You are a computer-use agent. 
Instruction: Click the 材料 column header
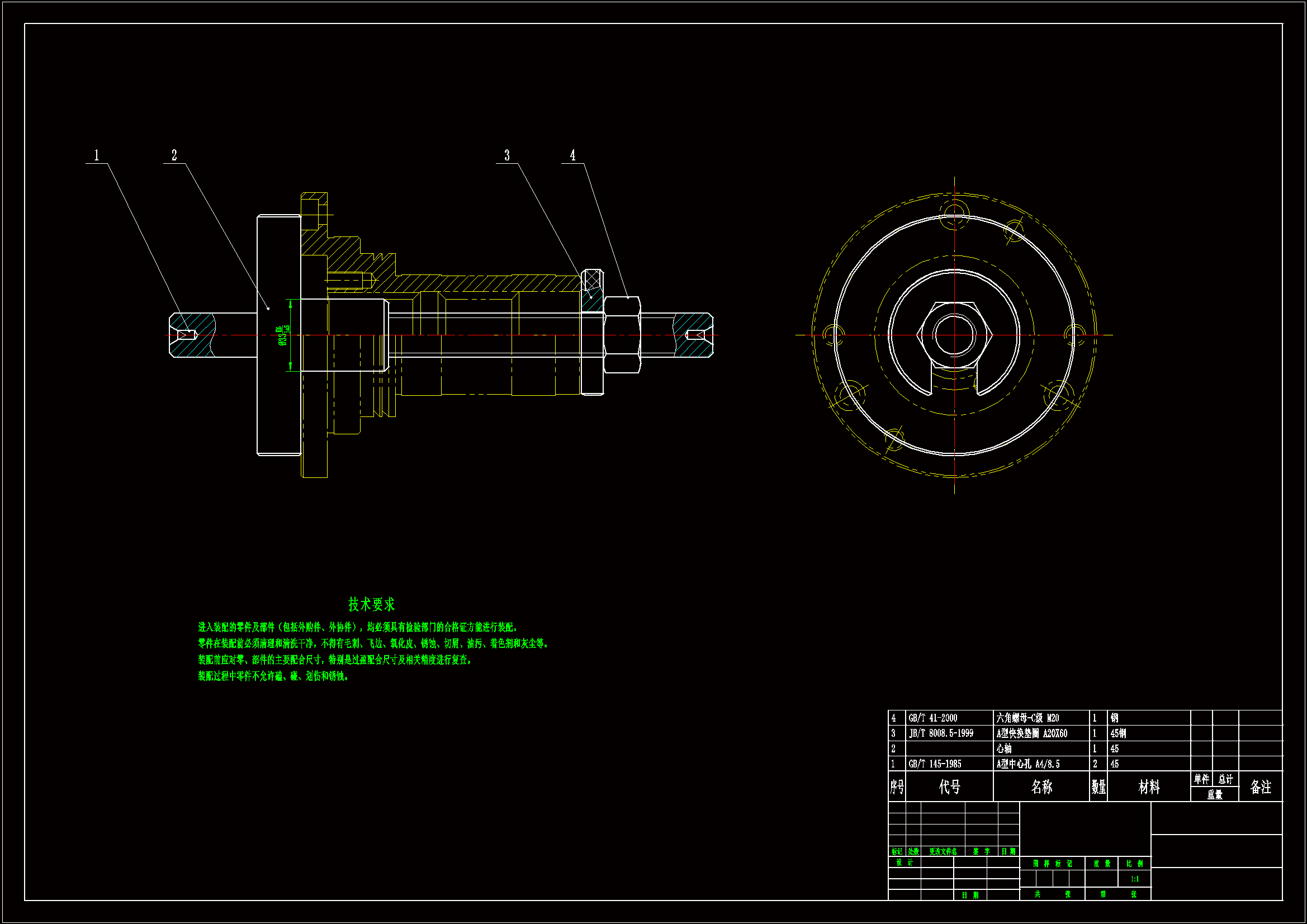(x=1149, y=787)
